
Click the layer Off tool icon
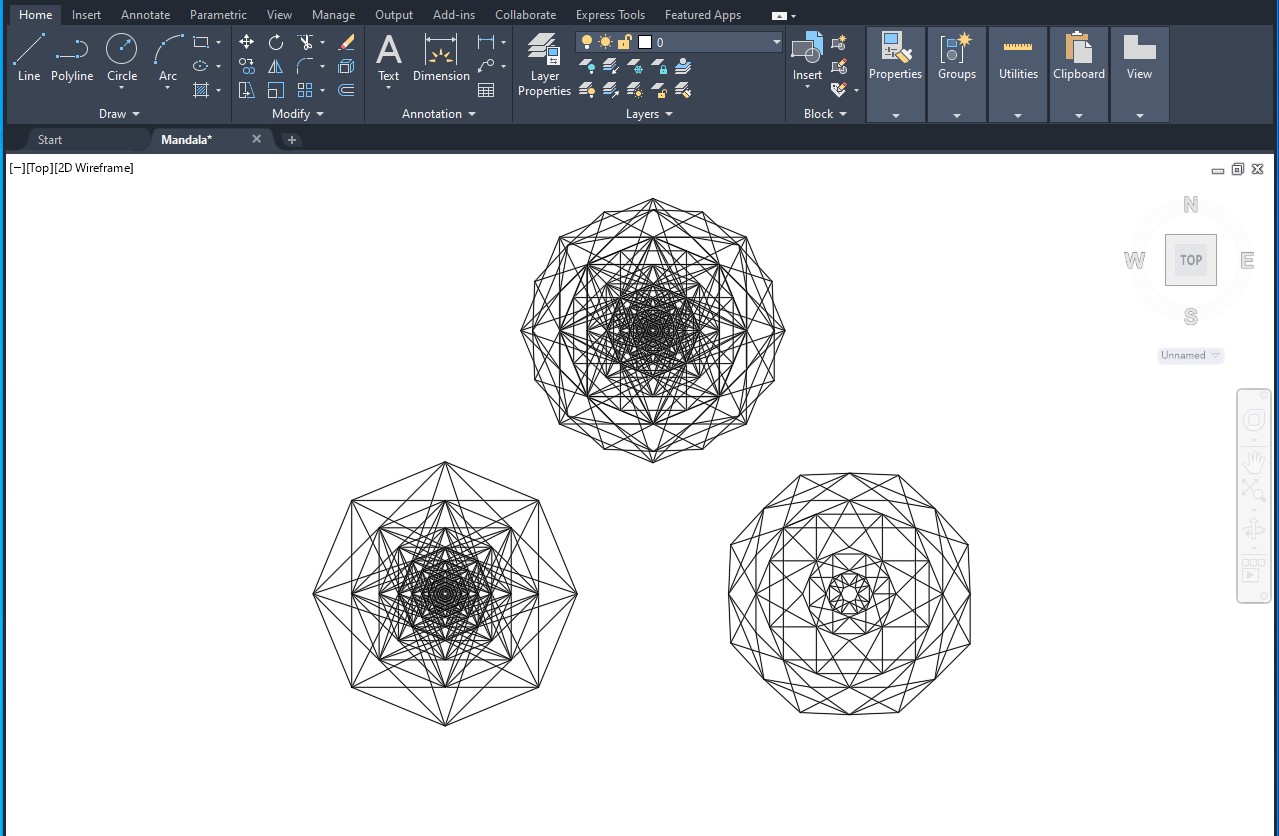point(588,66)
